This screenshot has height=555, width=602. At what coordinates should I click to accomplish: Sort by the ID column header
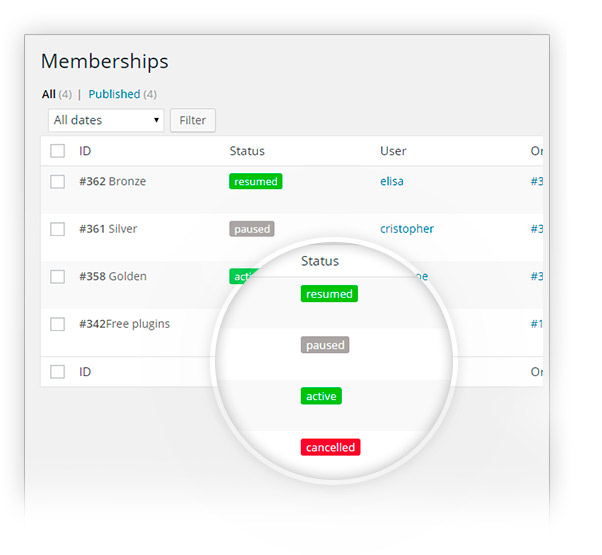[85, 151]
